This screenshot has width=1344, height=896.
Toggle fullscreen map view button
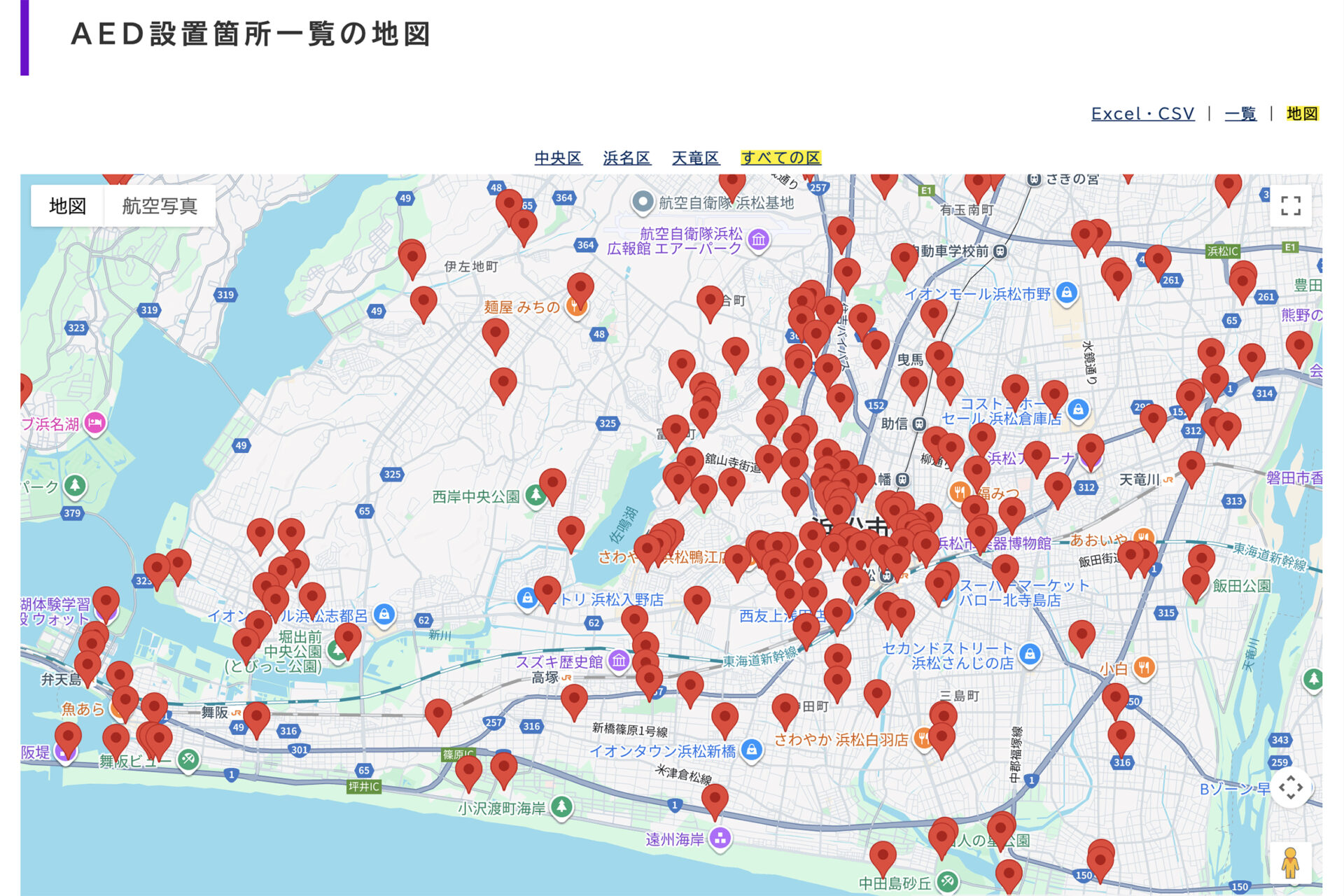[1290, 206]
